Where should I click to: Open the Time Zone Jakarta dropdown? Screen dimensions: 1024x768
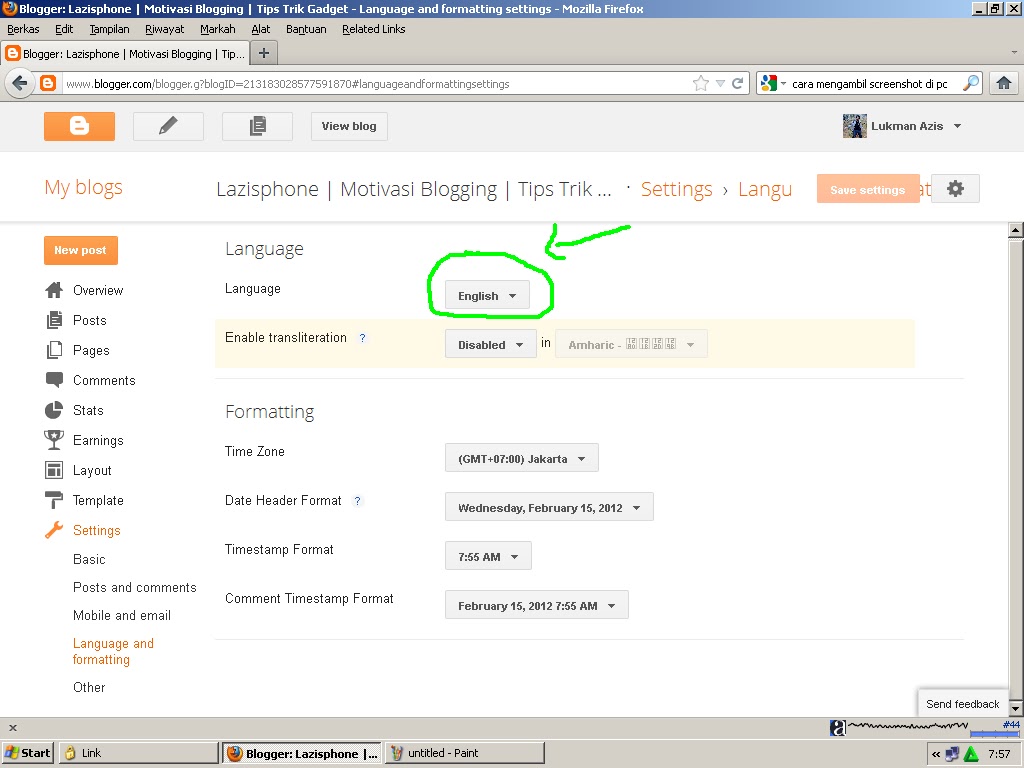pyautogui.click(x=521, y=458)
